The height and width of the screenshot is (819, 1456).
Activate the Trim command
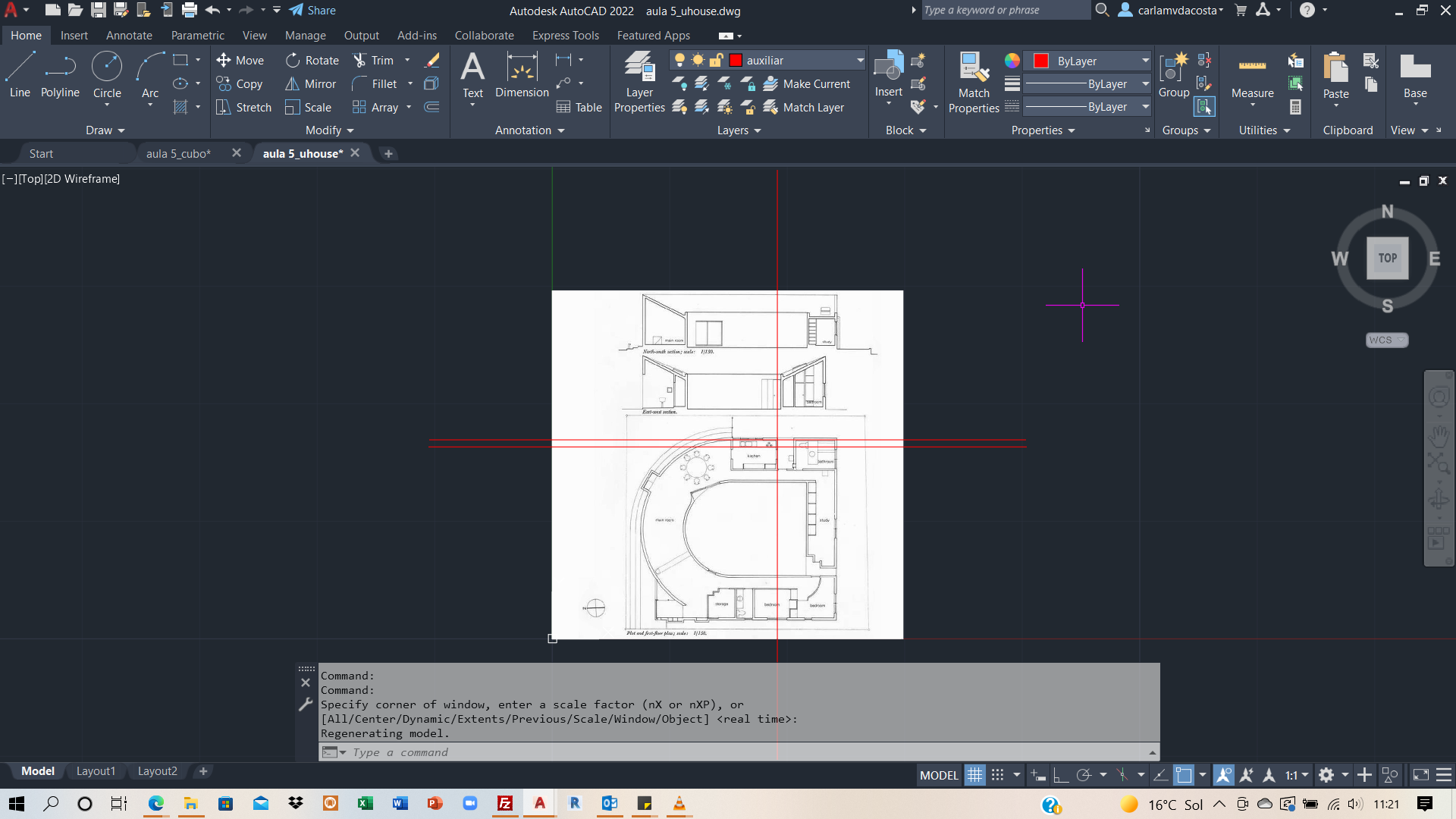(x=373, y=60)
